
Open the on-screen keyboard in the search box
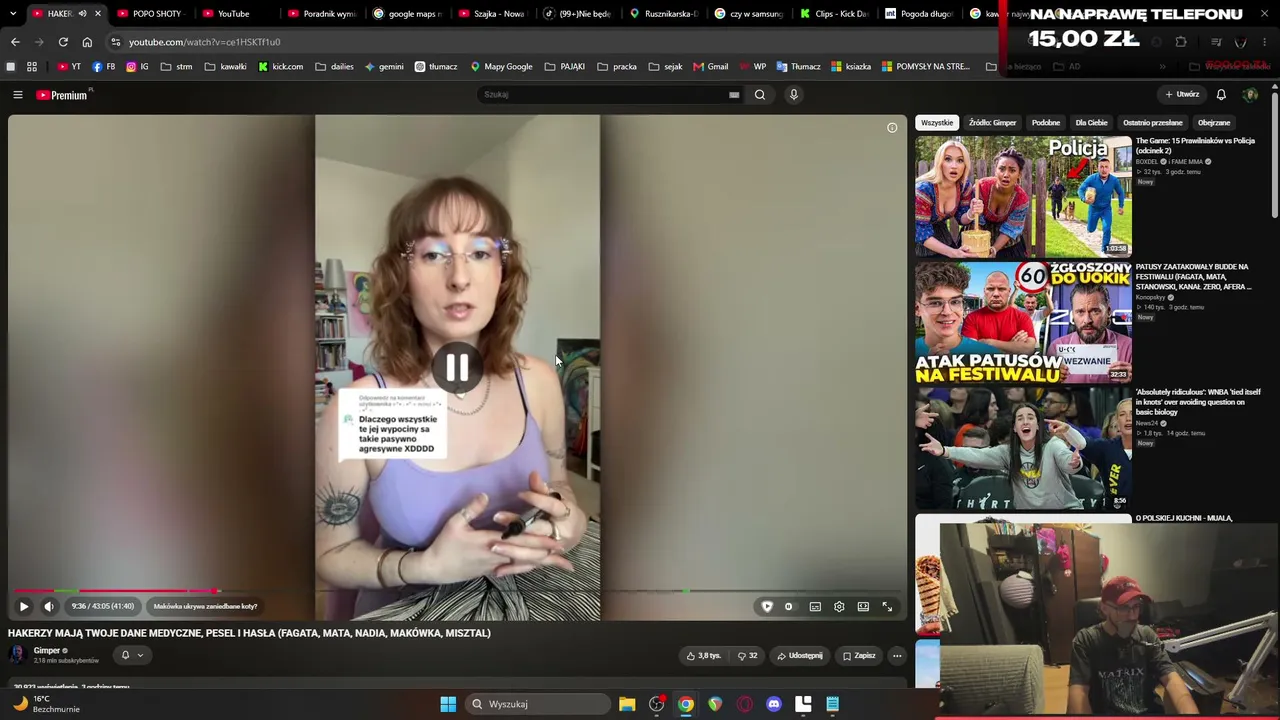[734, 95]
